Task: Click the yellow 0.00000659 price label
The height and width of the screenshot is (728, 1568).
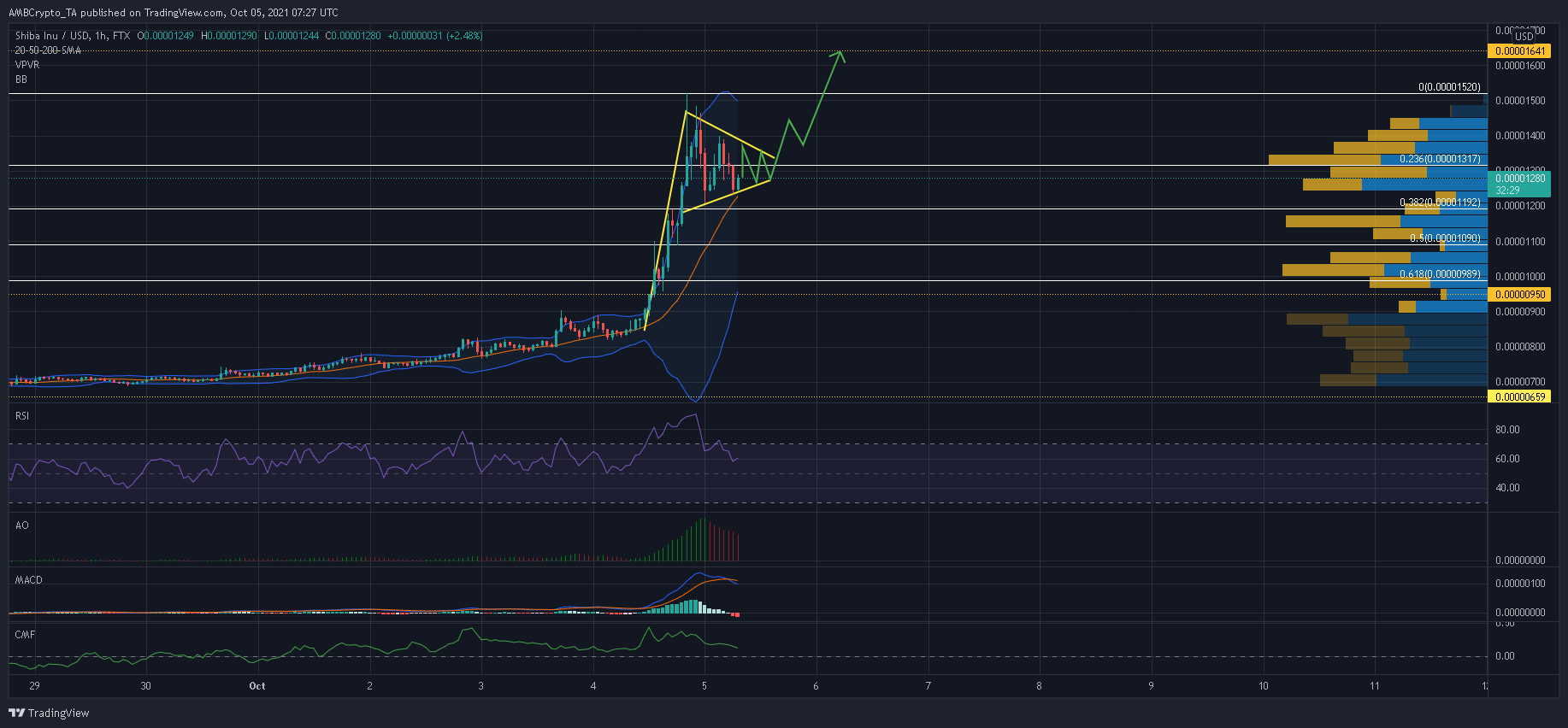Action: pos(1519,397)
